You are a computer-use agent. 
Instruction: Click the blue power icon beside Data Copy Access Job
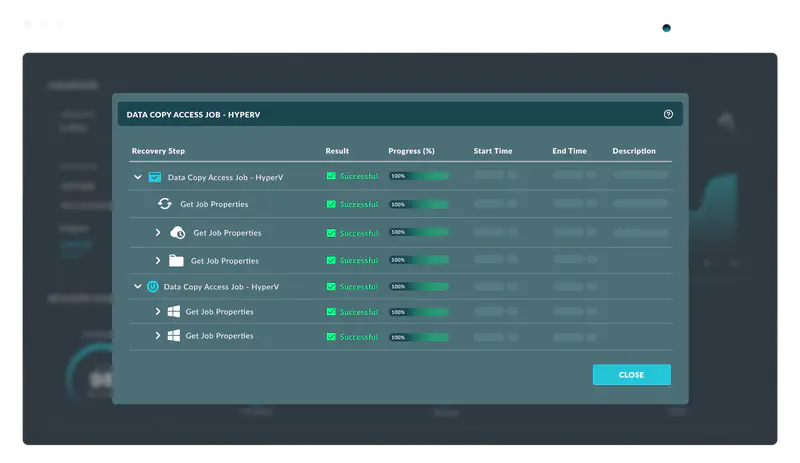(x=153, y=286)
